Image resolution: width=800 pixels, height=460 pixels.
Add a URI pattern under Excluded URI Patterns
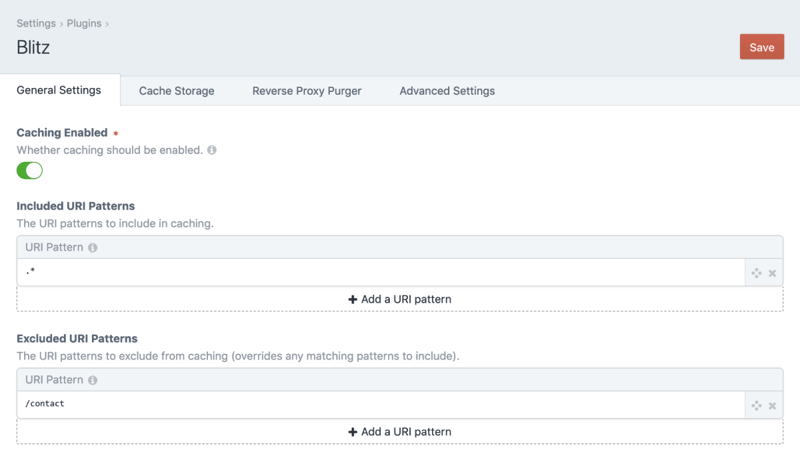399,432
